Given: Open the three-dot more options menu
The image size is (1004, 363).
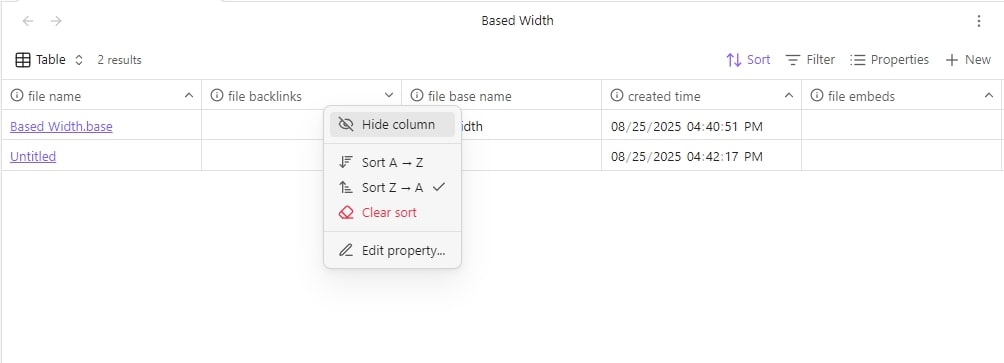Looking at the screenshot, I should [x=978, y=21].
